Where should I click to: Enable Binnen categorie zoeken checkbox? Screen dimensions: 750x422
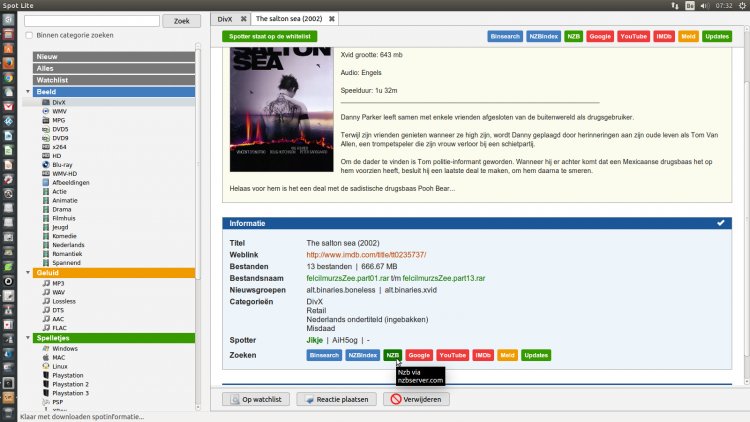click(x=29, y=35)
